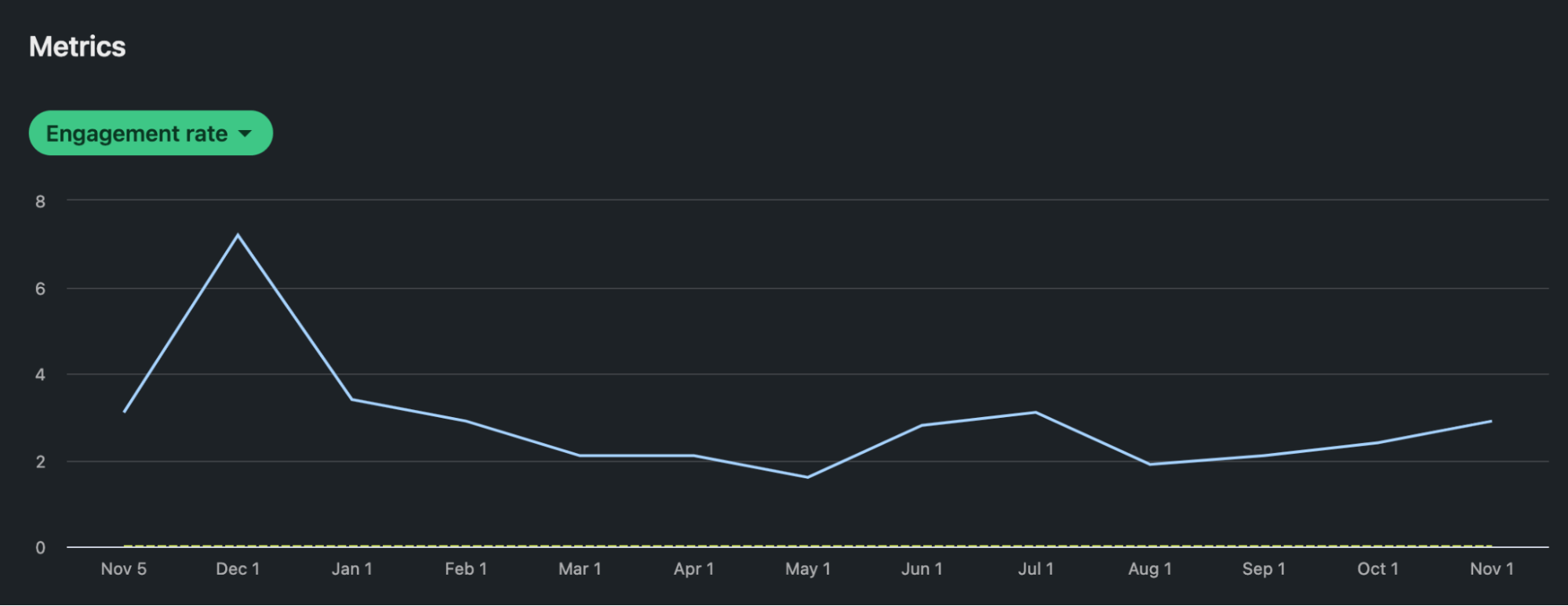Viewport: 1568px width, 606px height.
Task: Click the dashed baseline below May 1 point
Action: pyautogui.click(x=807, y=546)
